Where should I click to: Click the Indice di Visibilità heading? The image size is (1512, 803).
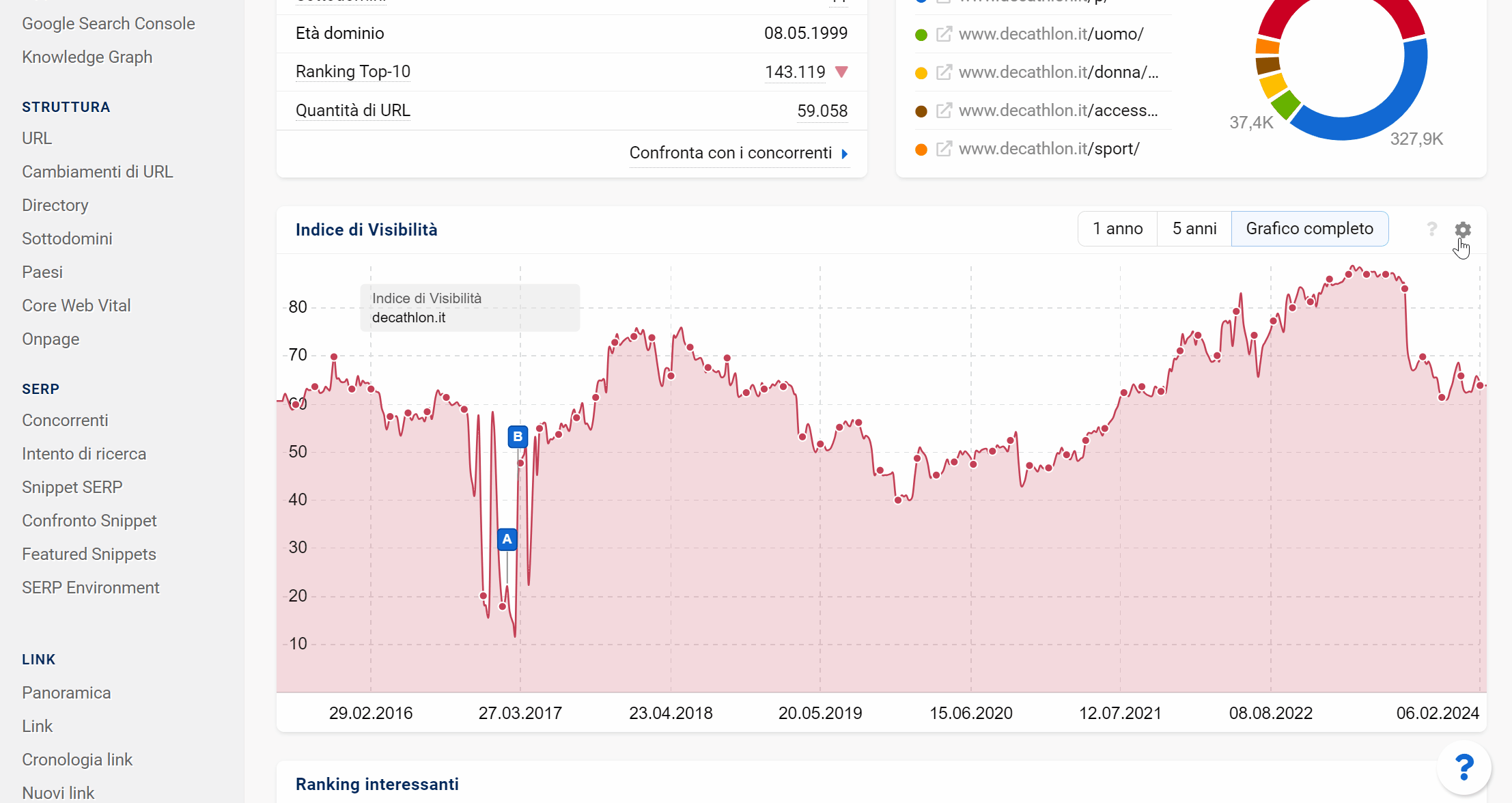coord(366,230)
